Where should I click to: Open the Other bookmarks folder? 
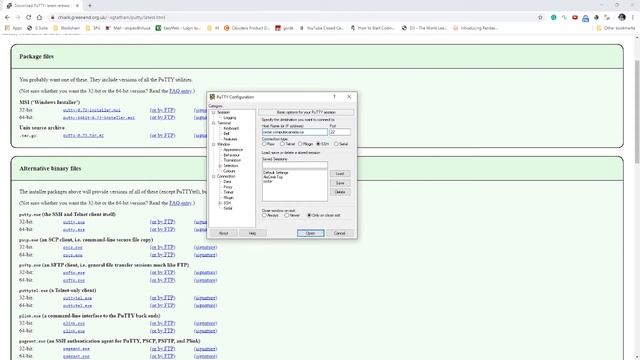coord(616,28)
